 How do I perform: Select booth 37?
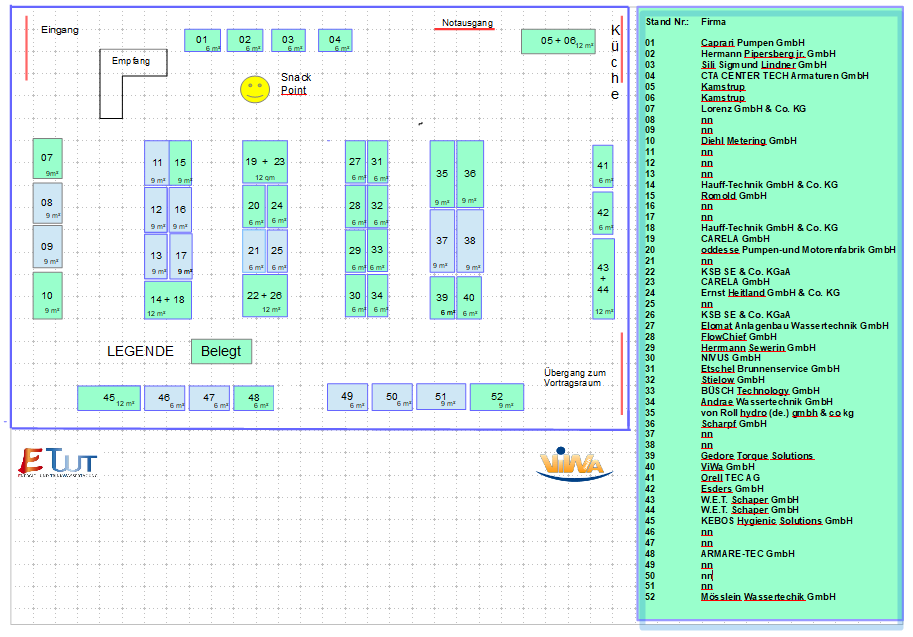point(442,241)
